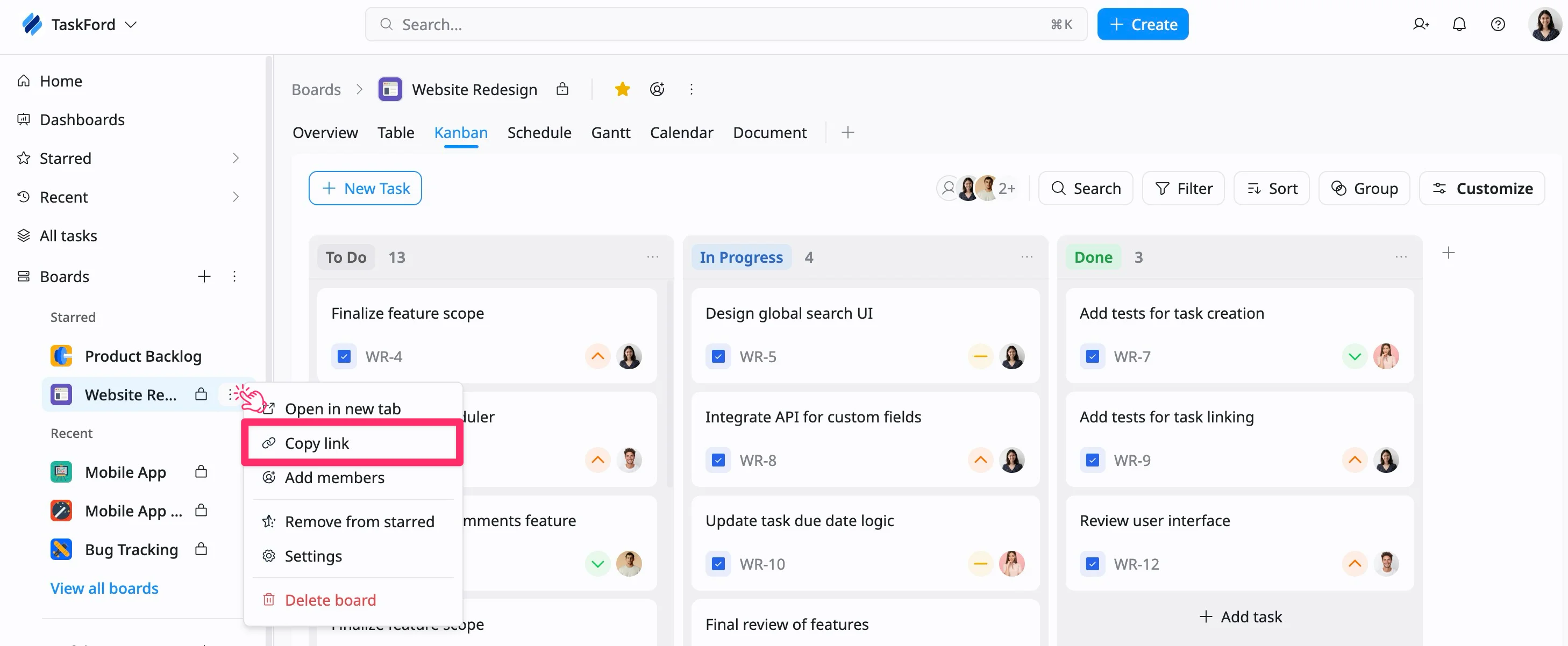
Task: Click the Done status label
Action: 1093,257
